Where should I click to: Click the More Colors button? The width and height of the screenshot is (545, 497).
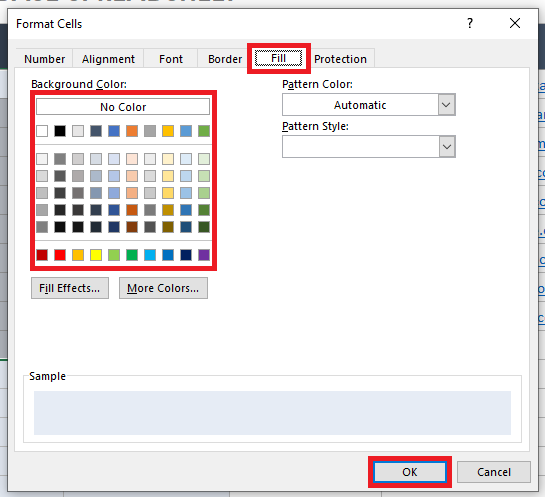point(163,288)
